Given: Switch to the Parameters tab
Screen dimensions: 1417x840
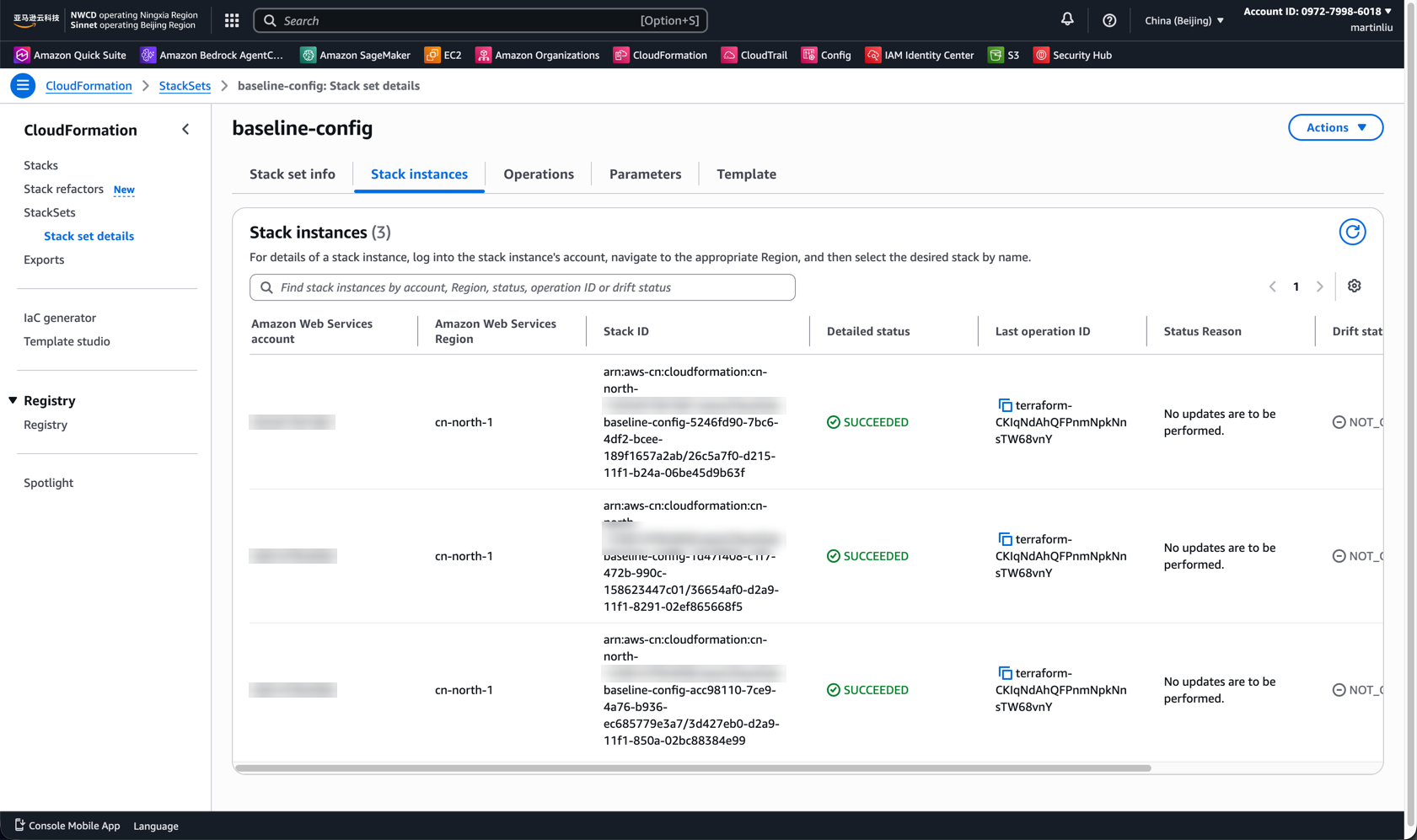Looking at the screenshot, I should coord(645,174).
